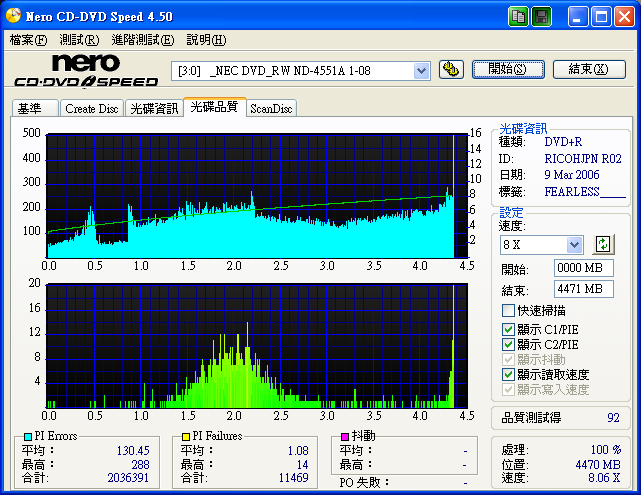Open the 進階測試(E) menu
Viewport: 641px width, 495px height.
click(143, 40)
